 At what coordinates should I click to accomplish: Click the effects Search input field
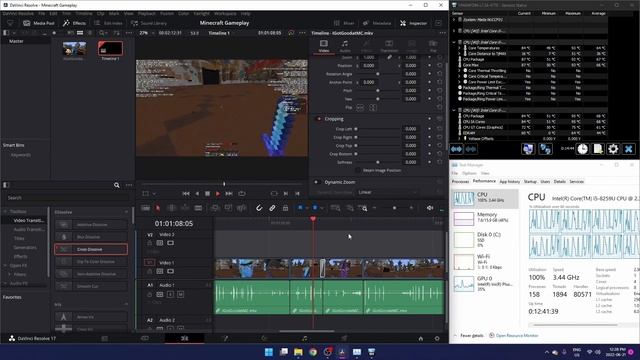coord(67,198)
